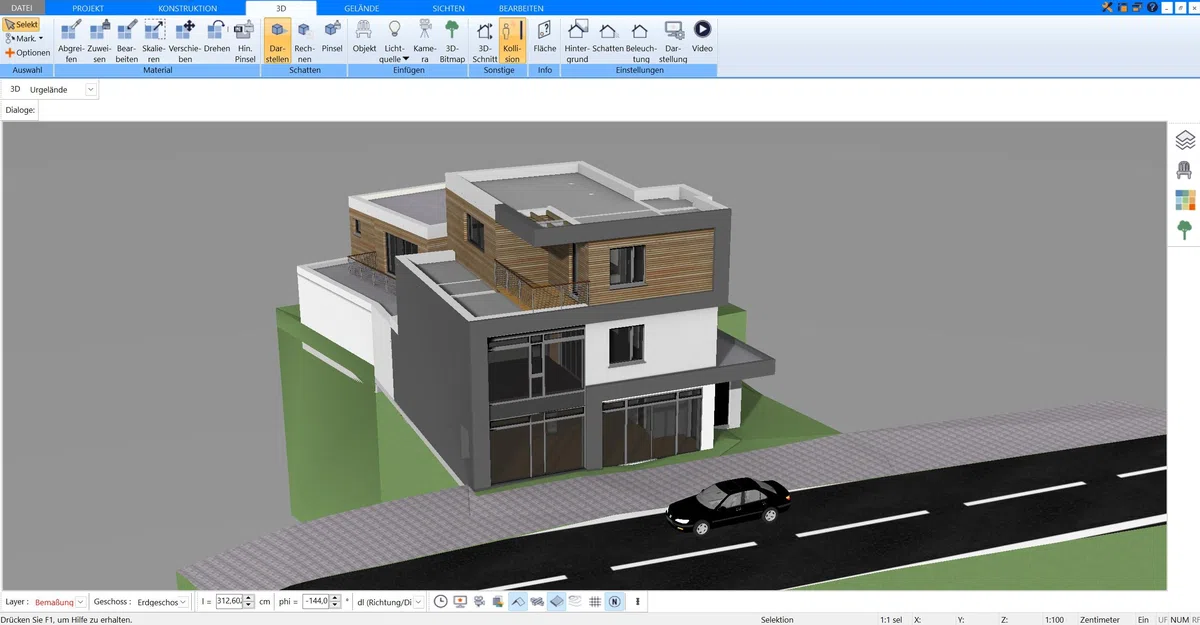Open Beleuchtung lighting settings
Viewport: 1200px width, 625px height.
pyautogui.click(x=641, y=41)
